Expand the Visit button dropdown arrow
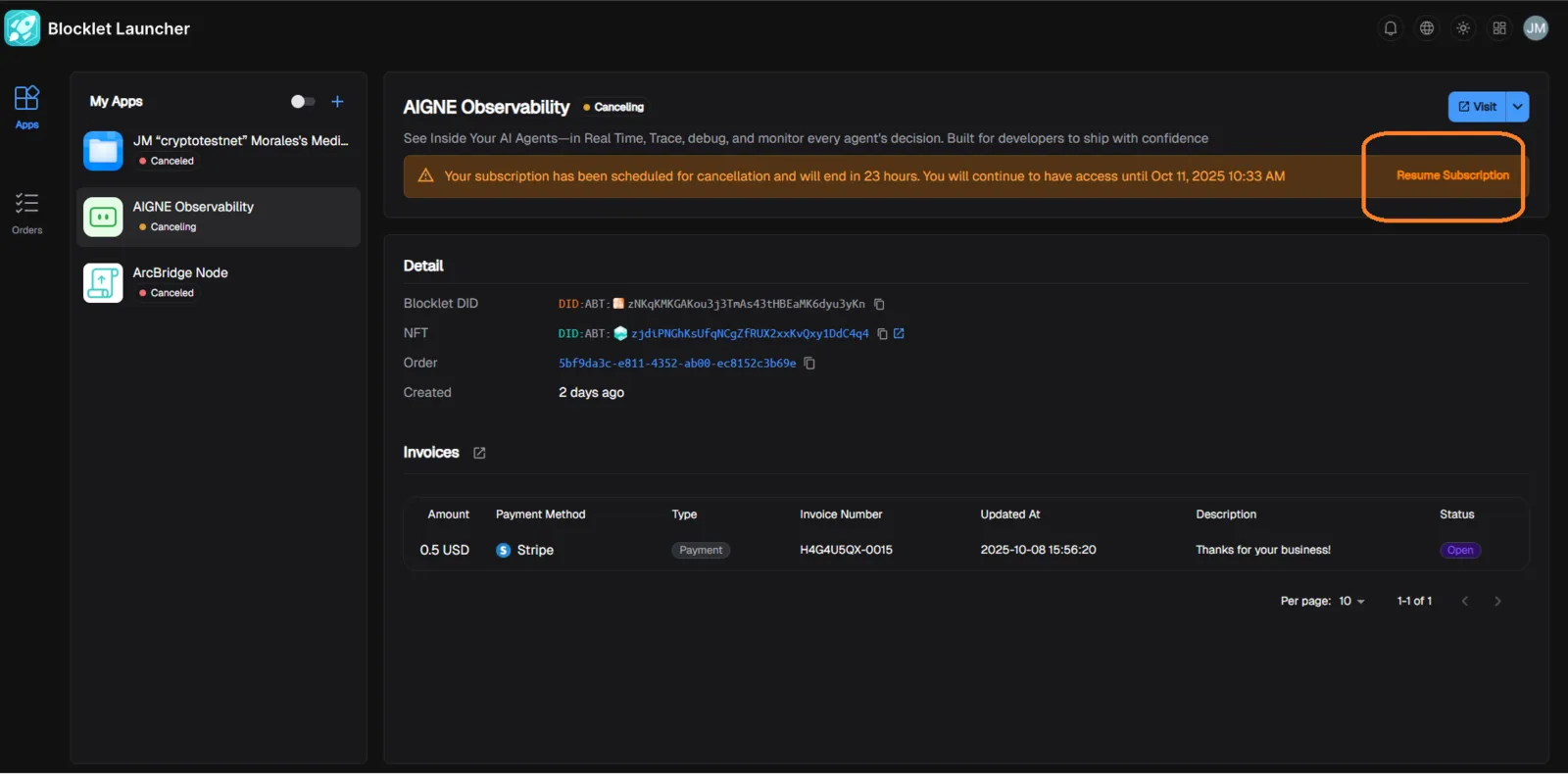1568x783 pixels. tap(1518, 107)
